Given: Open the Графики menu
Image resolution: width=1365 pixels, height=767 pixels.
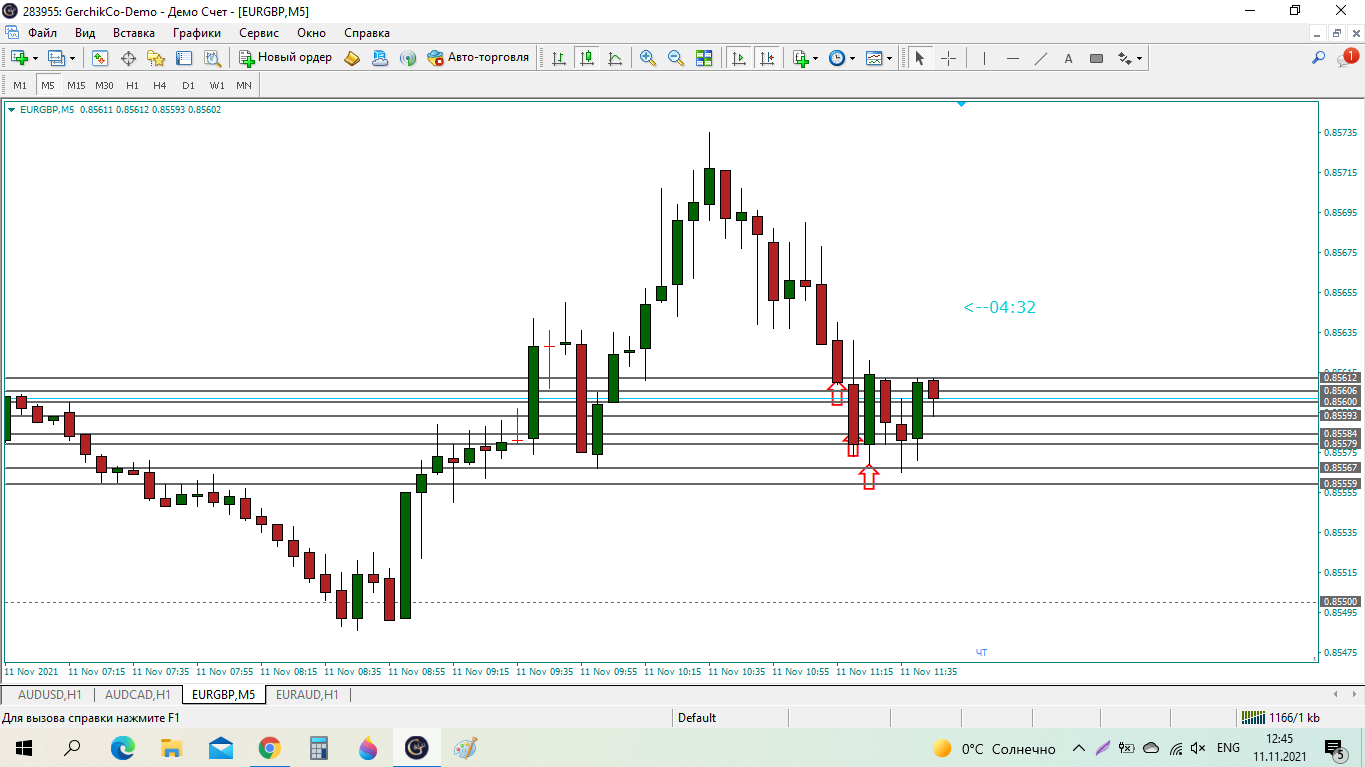Looking at the screenshot, I should click(x=196, y=32).
